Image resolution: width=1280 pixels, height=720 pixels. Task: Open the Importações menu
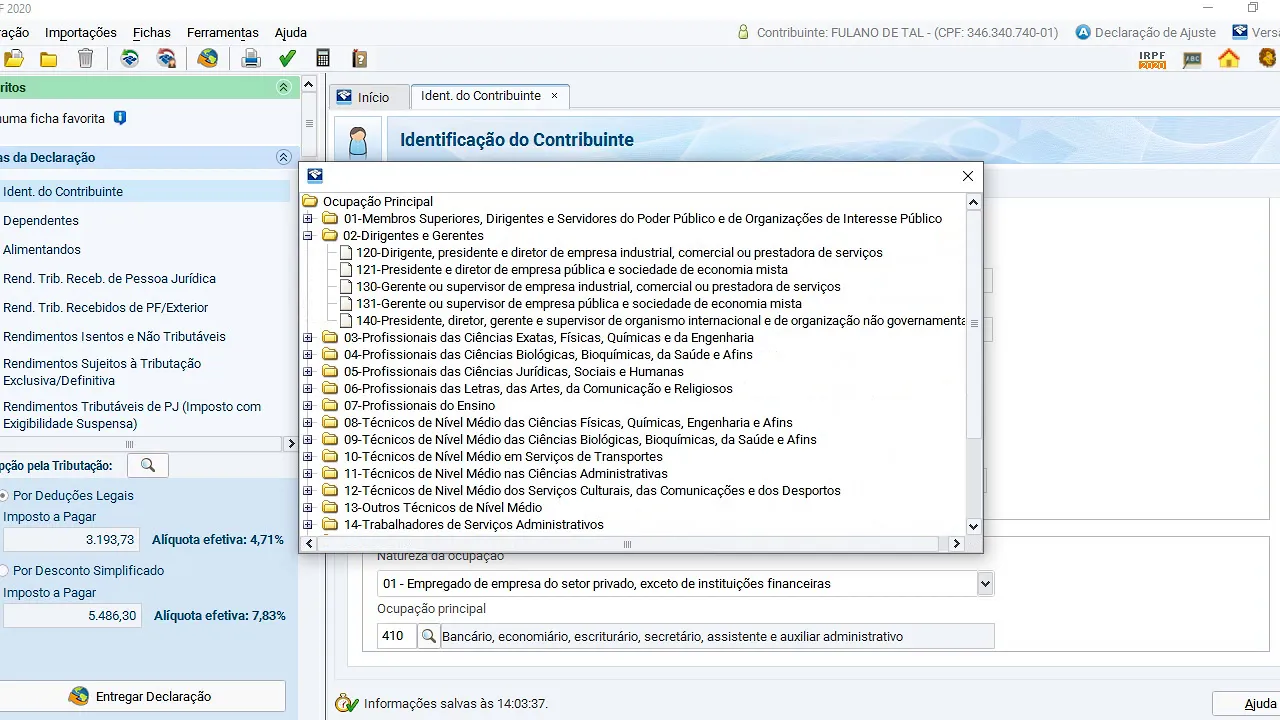point(81,32)
